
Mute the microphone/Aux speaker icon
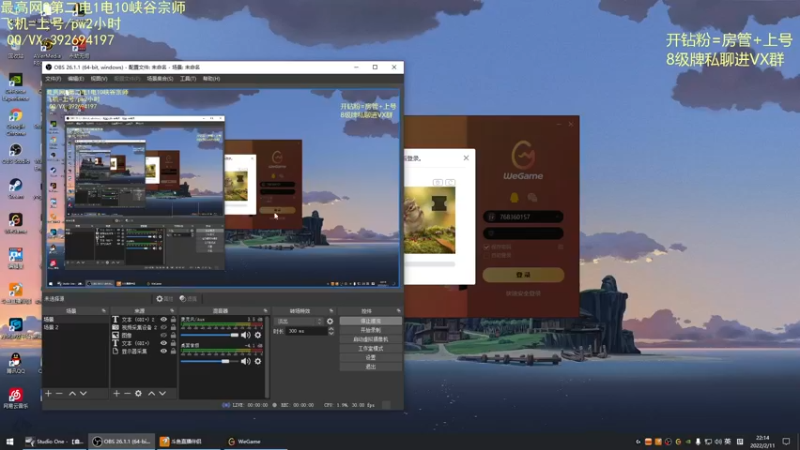coord(245,335)
